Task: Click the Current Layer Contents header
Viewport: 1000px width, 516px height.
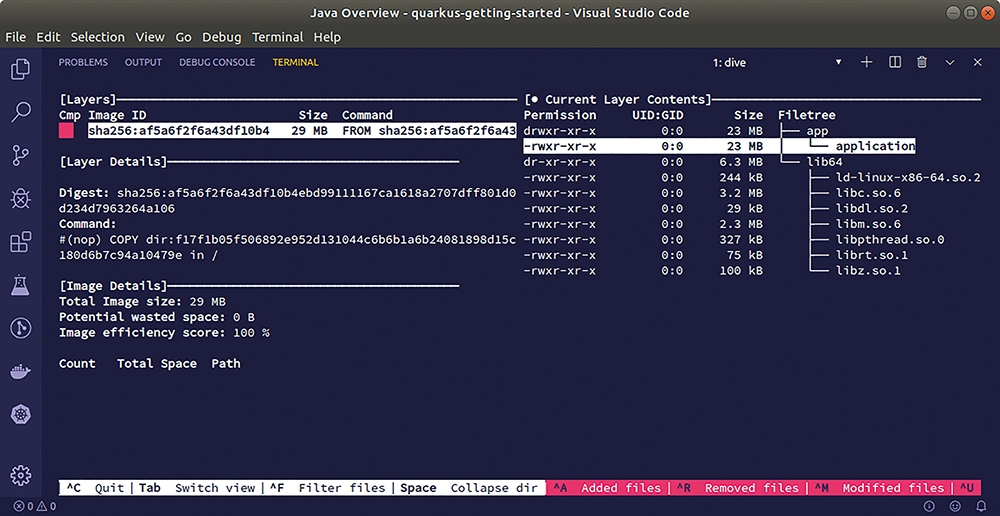Action: coord(617,100)
